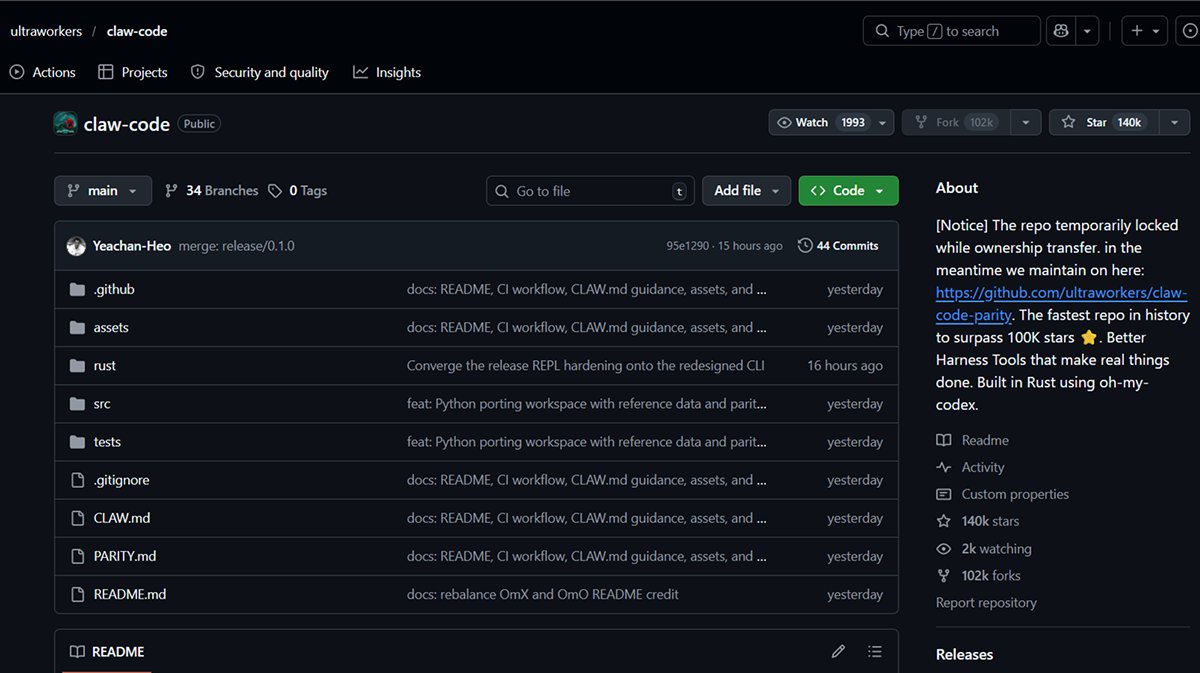Open the README.md file name
The height and width of the screenshot is (673, 1200).
[x=130, y=594]
